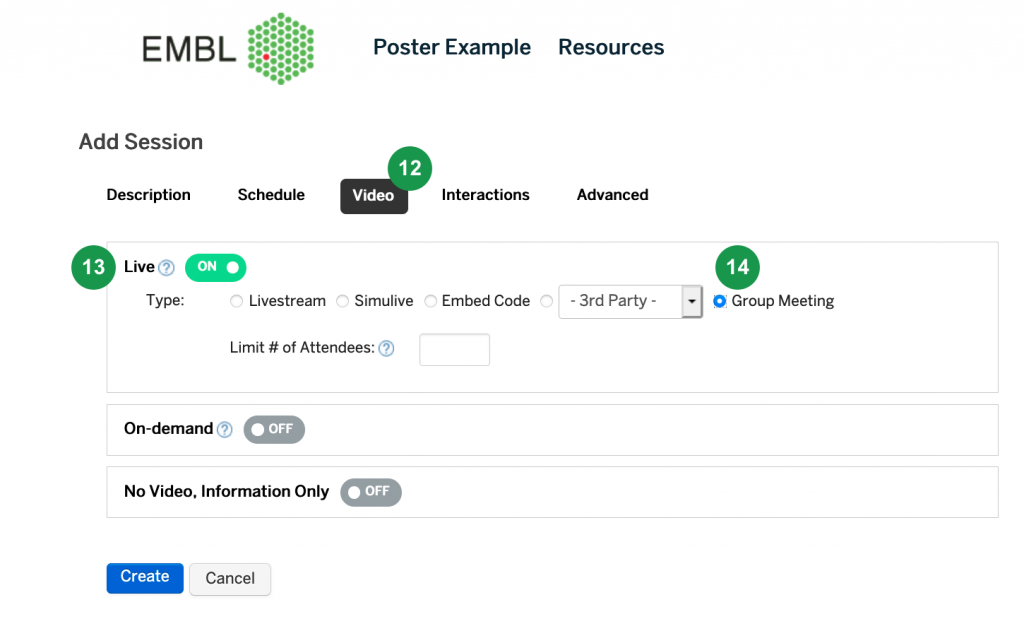Click the green step 13 badge
Image resolution: width=1024 pixels, height=636 pixels.
[93, 267]
